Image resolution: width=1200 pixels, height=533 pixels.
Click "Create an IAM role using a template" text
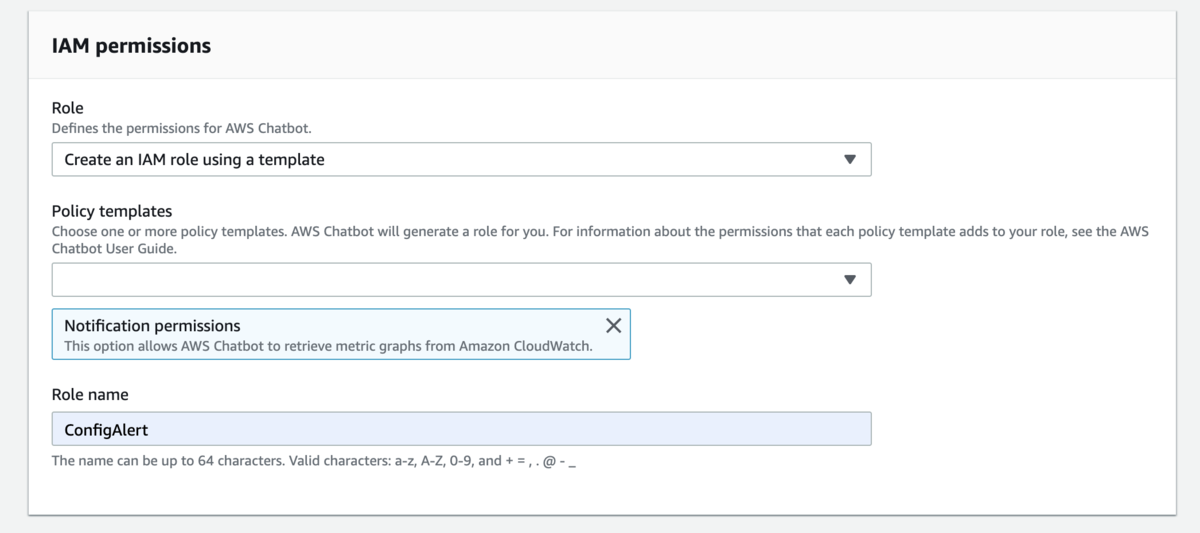194,160
